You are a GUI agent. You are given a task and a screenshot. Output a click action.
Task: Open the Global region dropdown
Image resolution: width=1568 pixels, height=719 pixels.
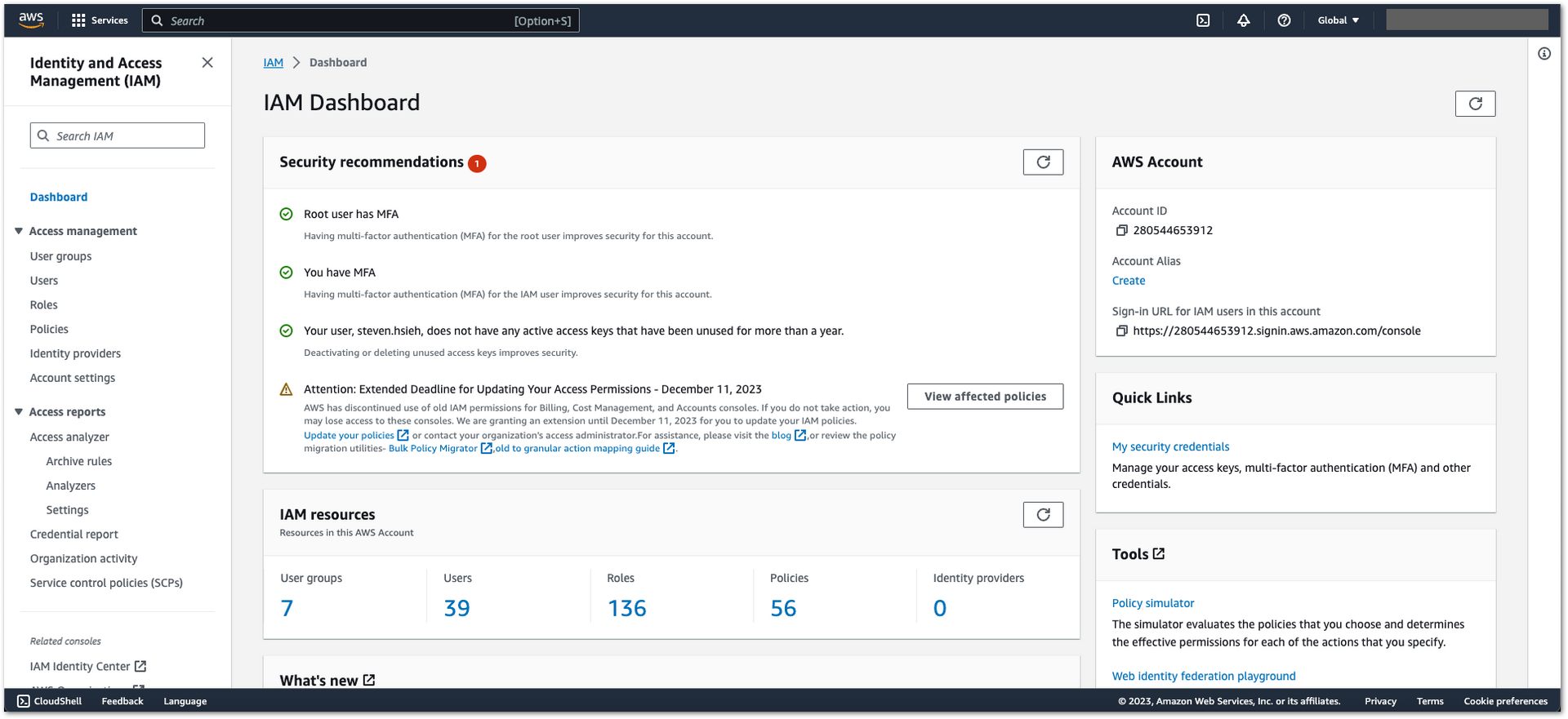[1338, 20]
